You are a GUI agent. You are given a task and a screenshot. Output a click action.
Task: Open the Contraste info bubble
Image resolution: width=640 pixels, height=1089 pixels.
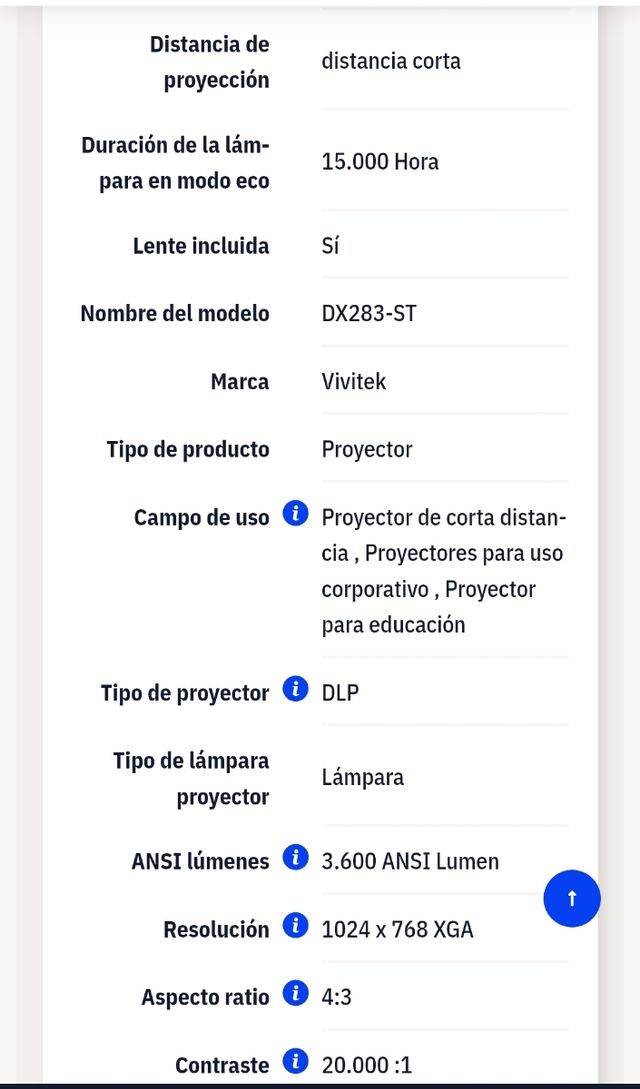pos(295,1061)
